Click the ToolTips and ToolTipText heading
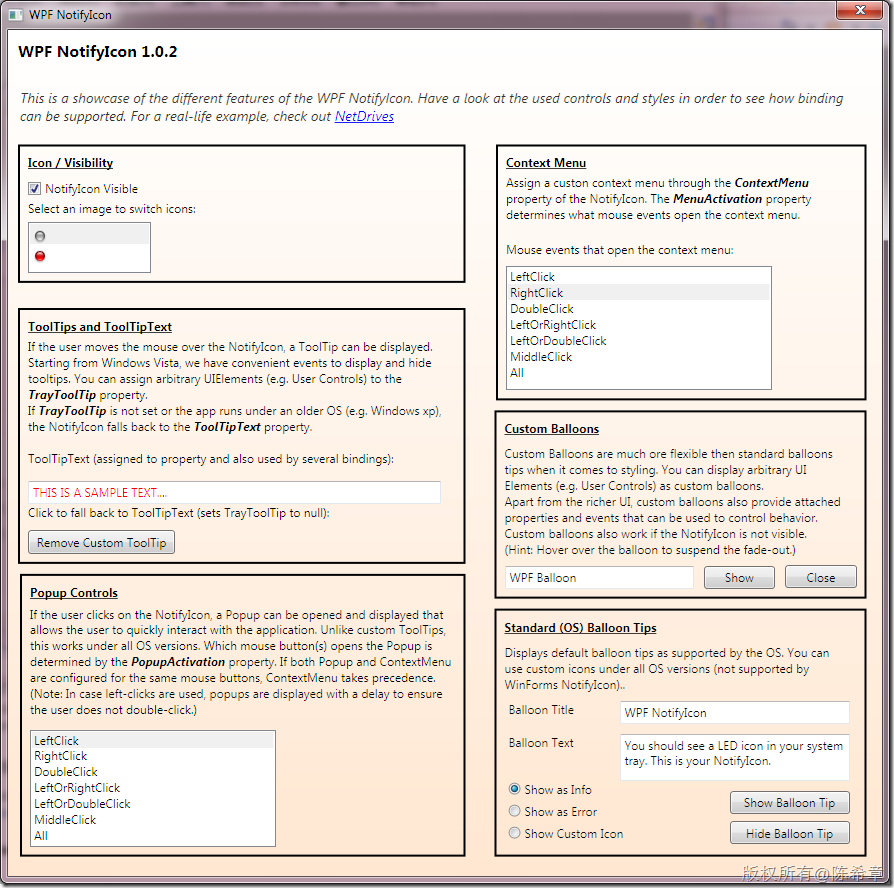This screenshot has width=894, height=888. point(100,327)
